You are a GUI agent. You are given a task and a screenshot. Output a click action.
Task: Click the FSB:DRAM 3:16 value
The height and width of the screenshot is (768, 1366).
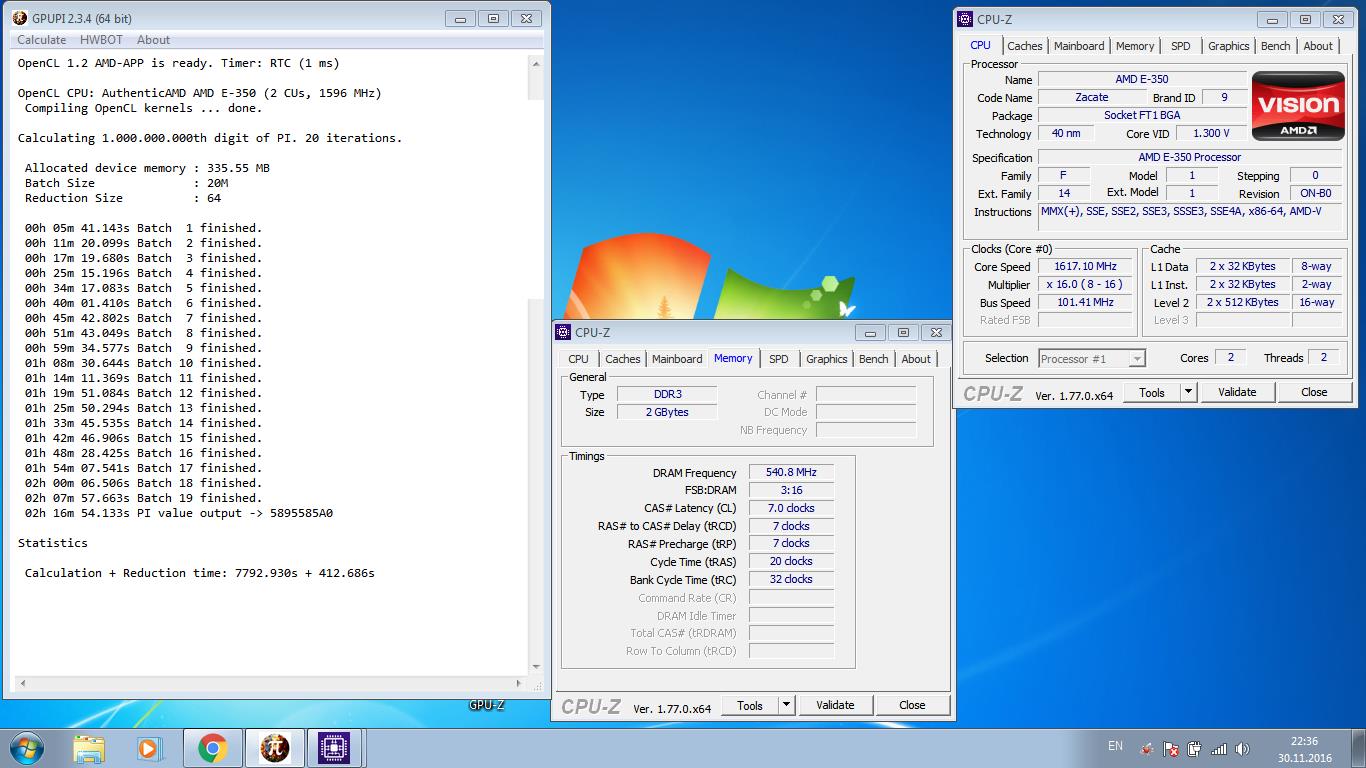tap(791, 490)
